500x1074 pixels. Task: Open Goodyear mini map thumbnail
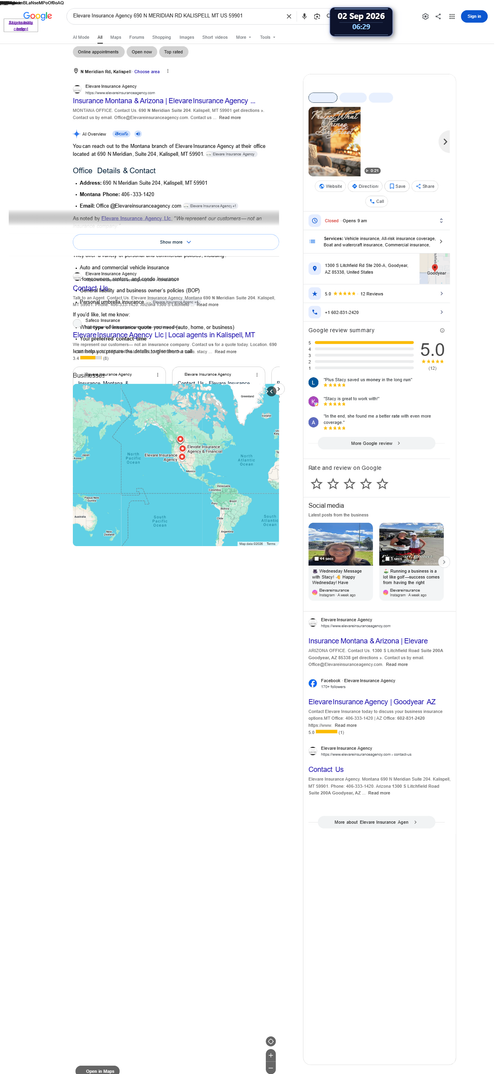[x=434, y=268]
